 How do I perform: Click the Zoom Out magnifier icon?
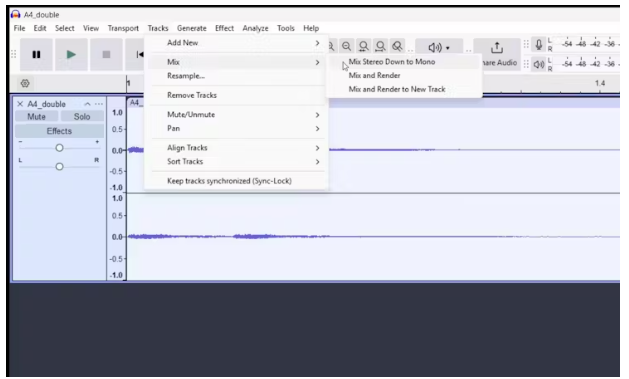[x=347, y=47]
